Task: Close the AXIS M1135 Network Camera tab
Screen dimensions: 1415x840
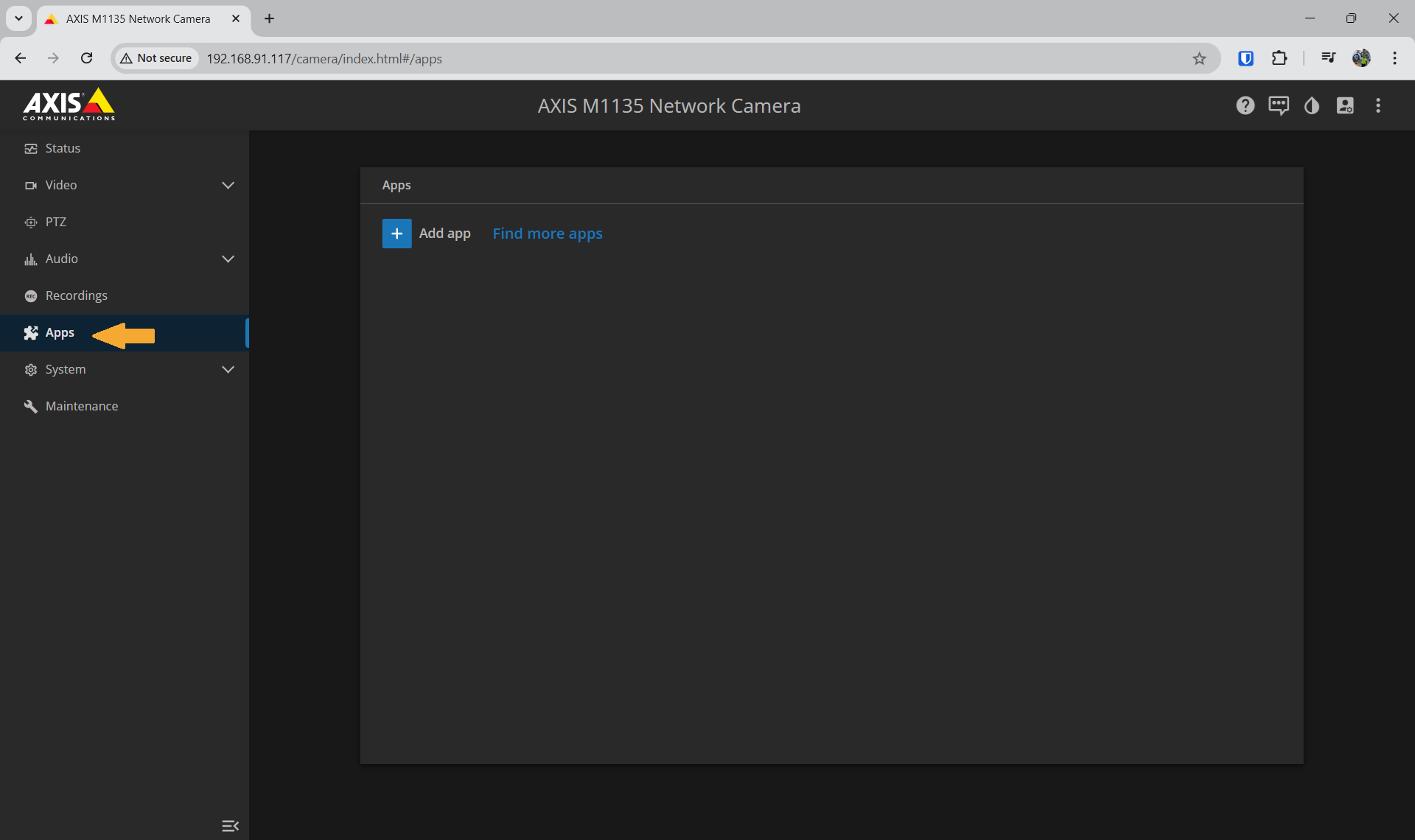Action: (x=236, y=18)
